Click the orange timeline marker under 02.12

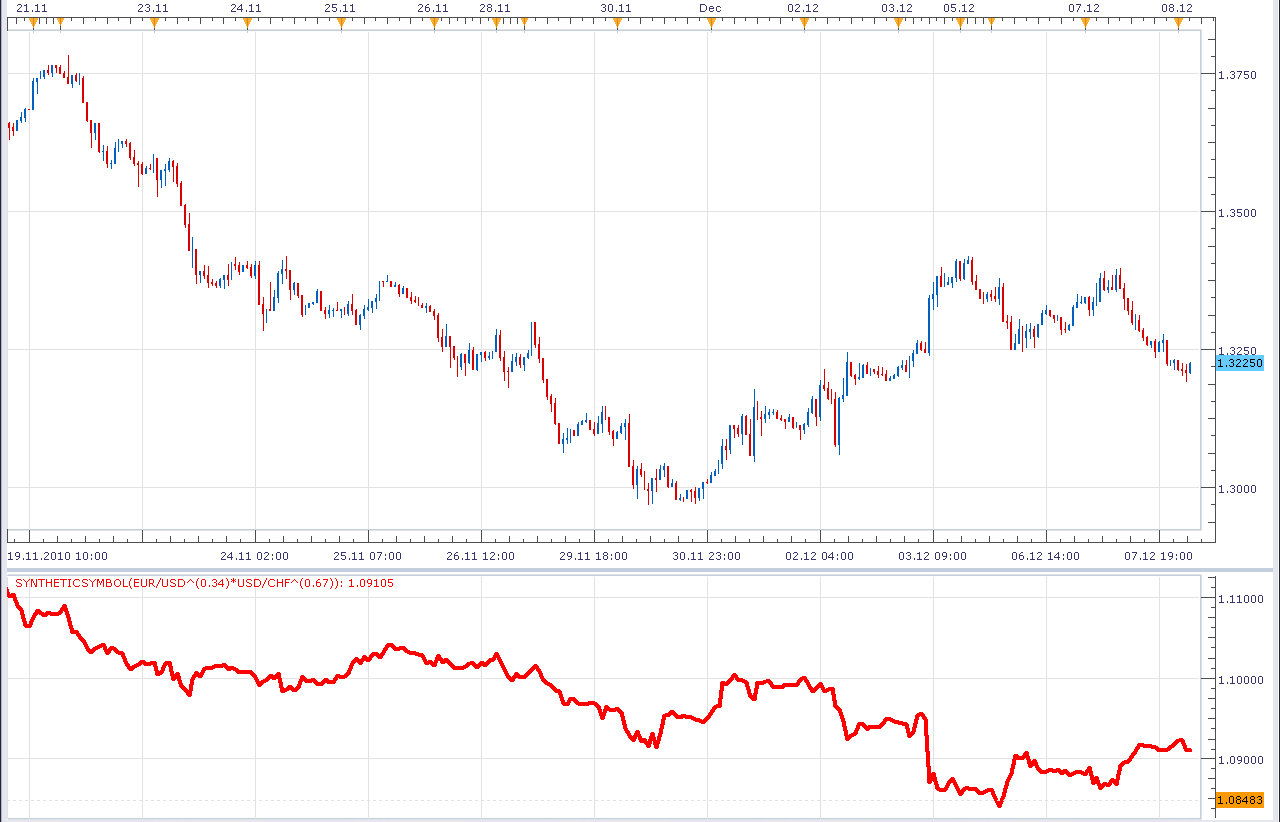tap(804, 21)
